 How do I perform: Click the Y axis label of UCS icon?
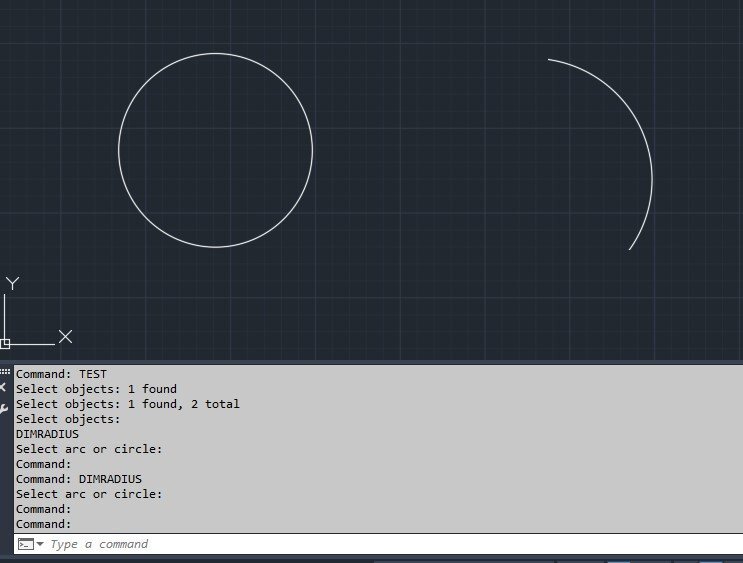pos(13,283)
